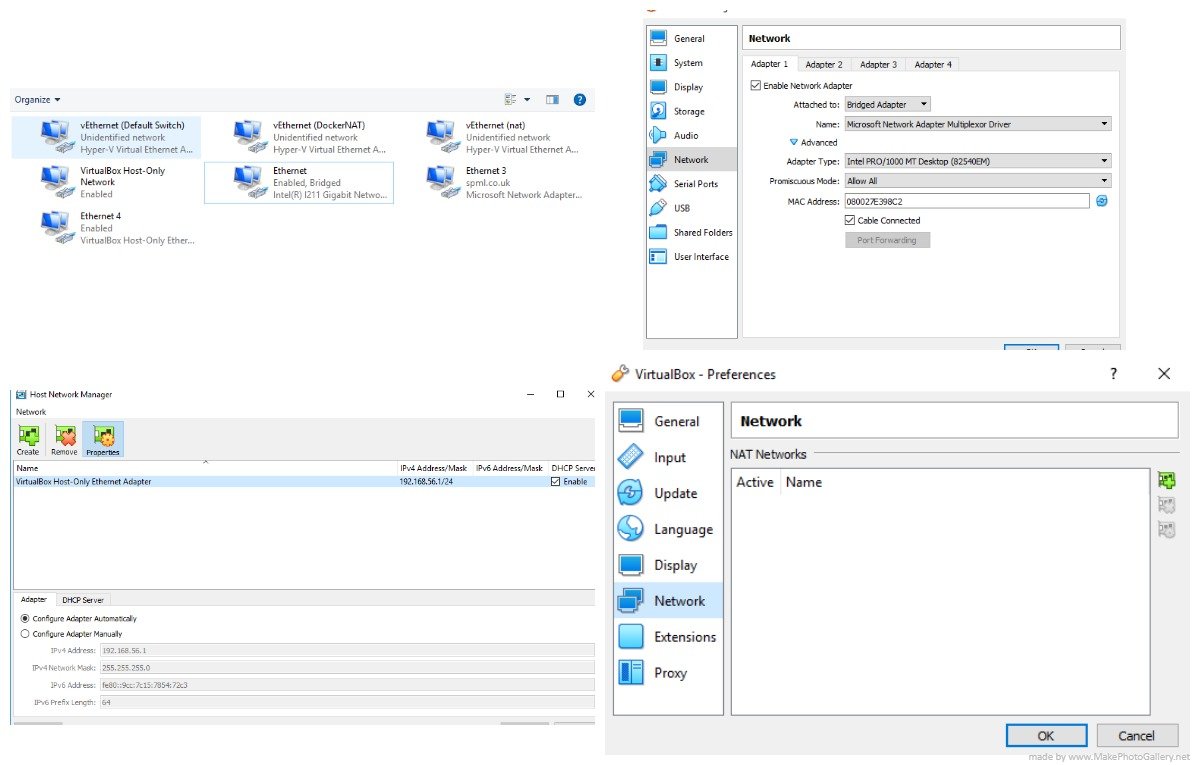Open Properties in Host Network Manager
Image resolution: width=1200 pixels, height=765 pixels.
point(103,439)
